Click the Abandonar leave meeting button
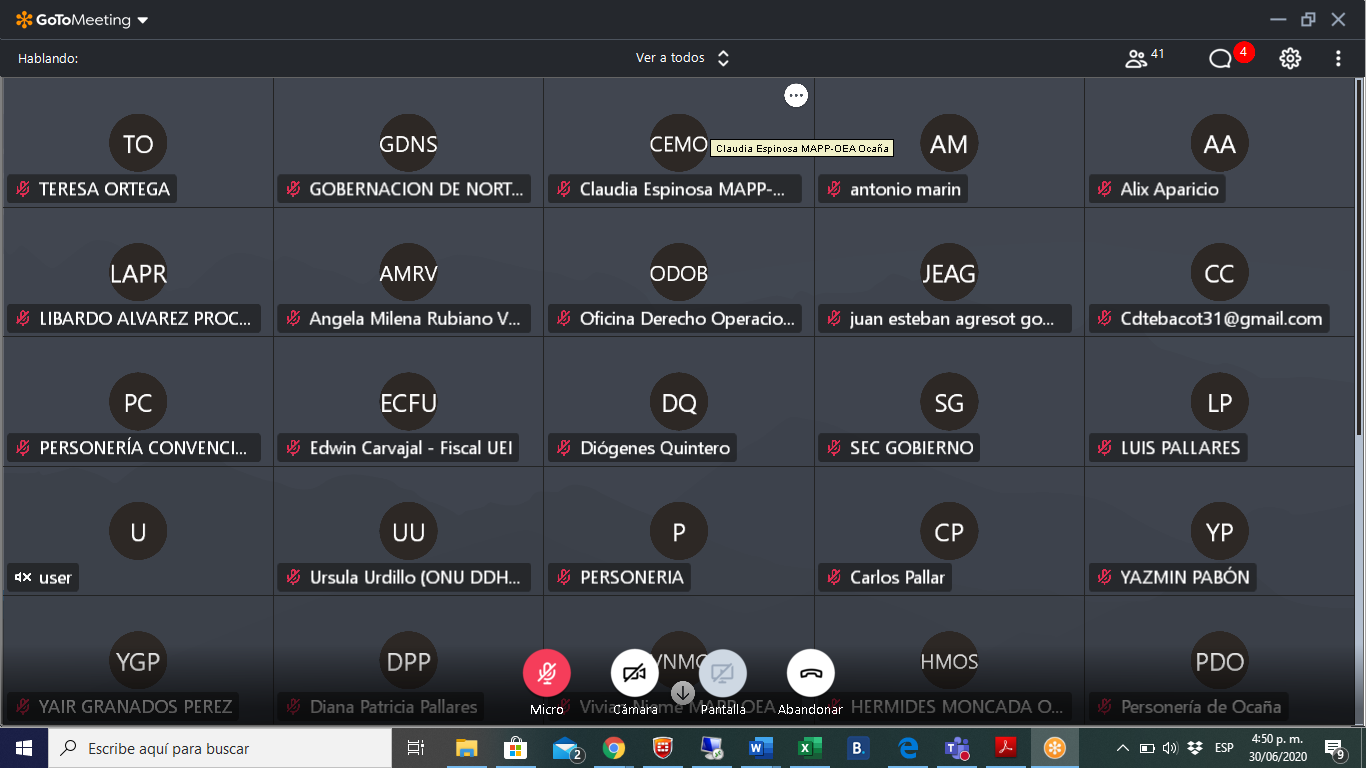This screenshot has width=1366, height=768. click(811, 674)
